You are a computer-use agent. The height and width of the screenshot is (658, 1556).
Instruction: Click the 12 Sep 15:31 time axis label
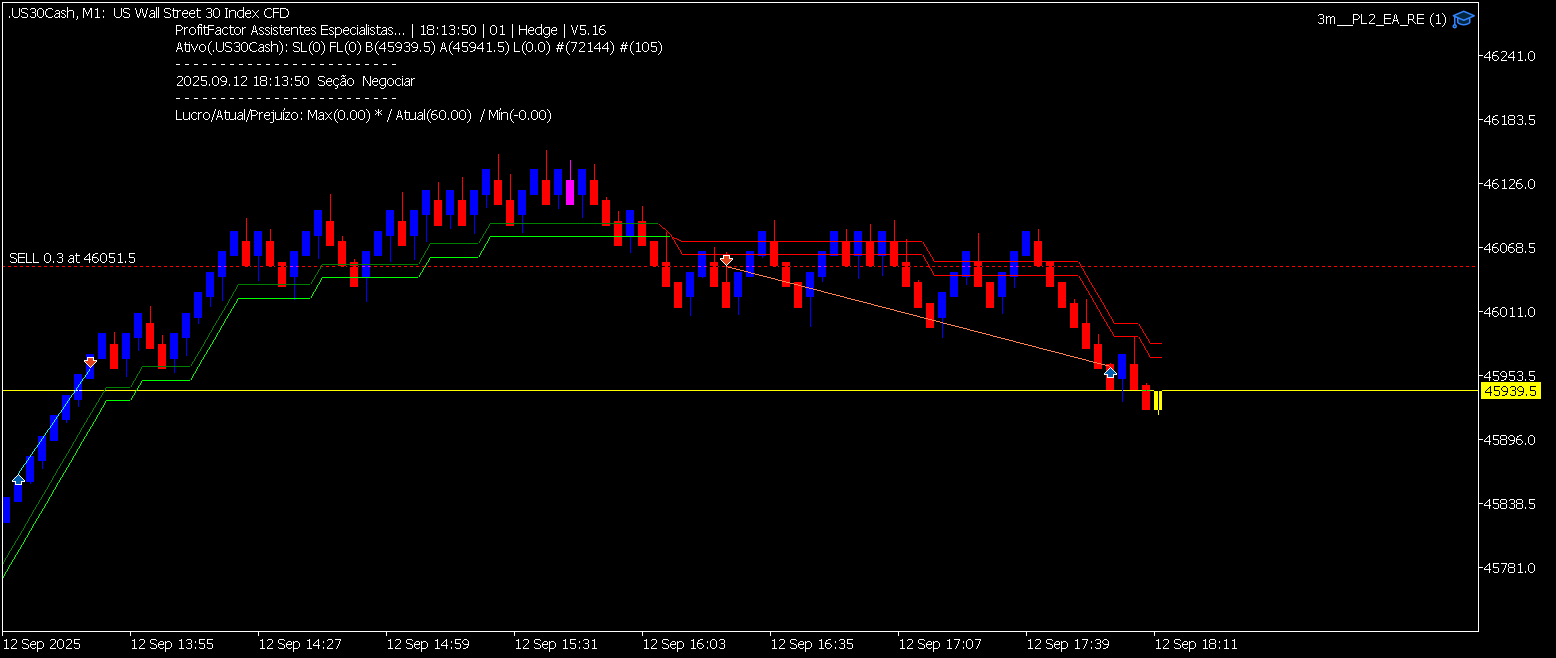coord(555,645)
